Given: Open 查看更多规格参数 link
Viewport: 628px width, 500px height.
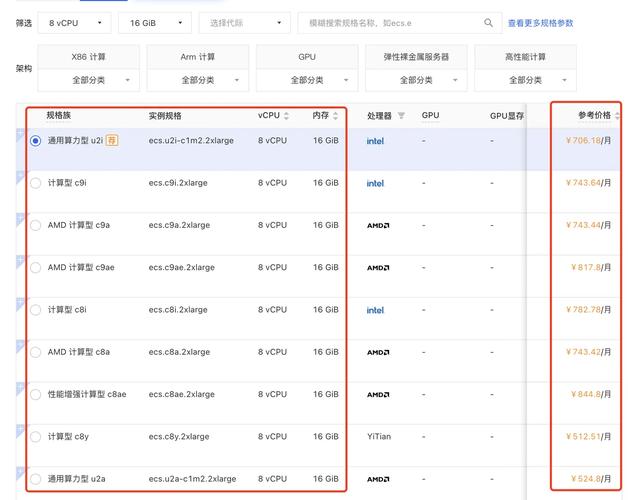Looking at the screenshot, I should 541,22.
